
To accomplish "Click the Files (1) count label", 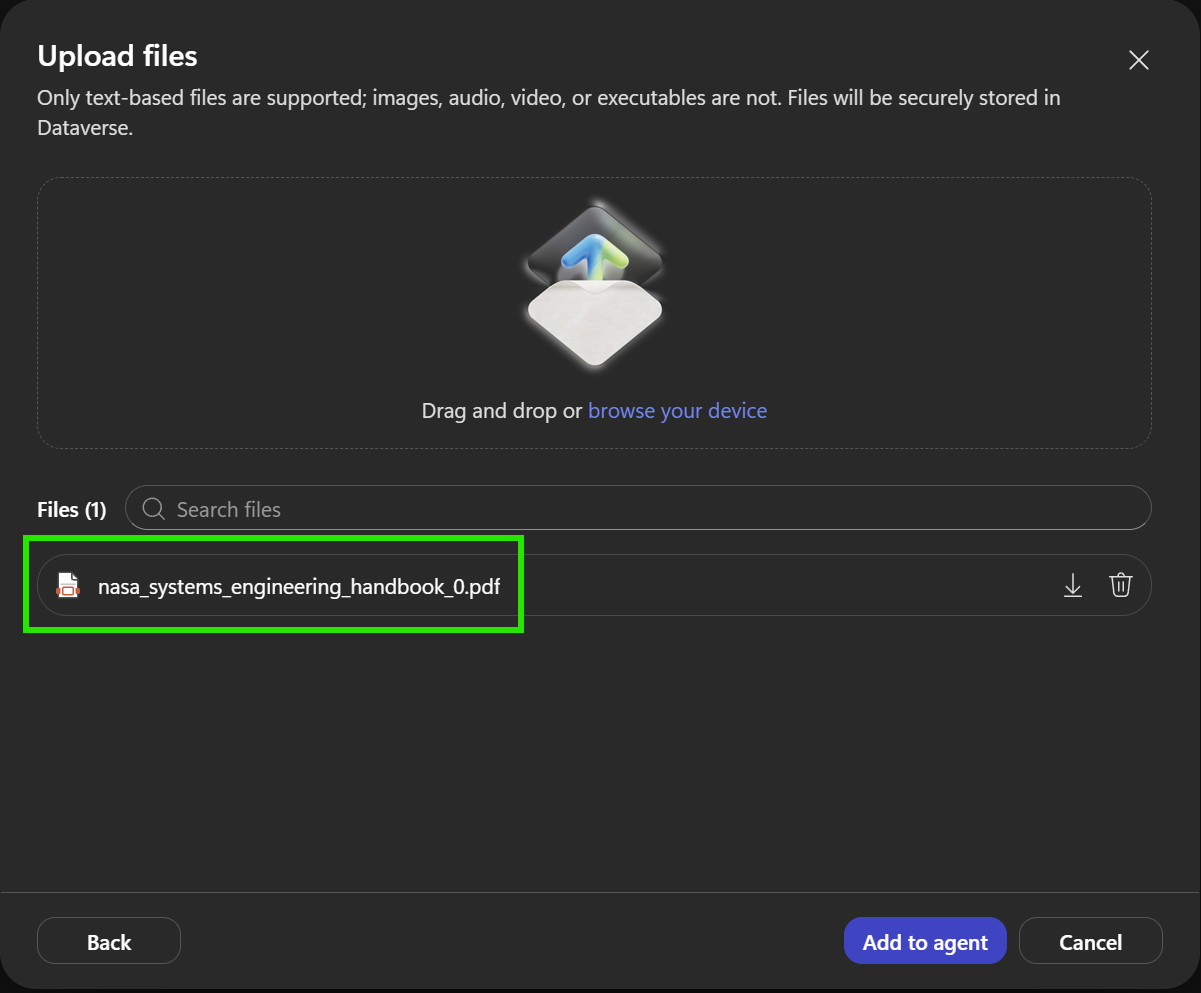I will point(71,510).
